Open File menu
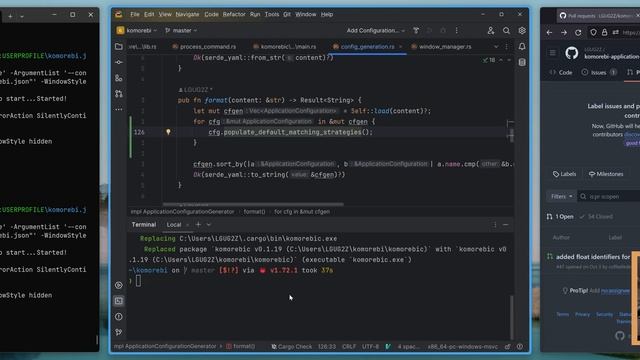This screenshot has height=360, width=640. (135, 14)
